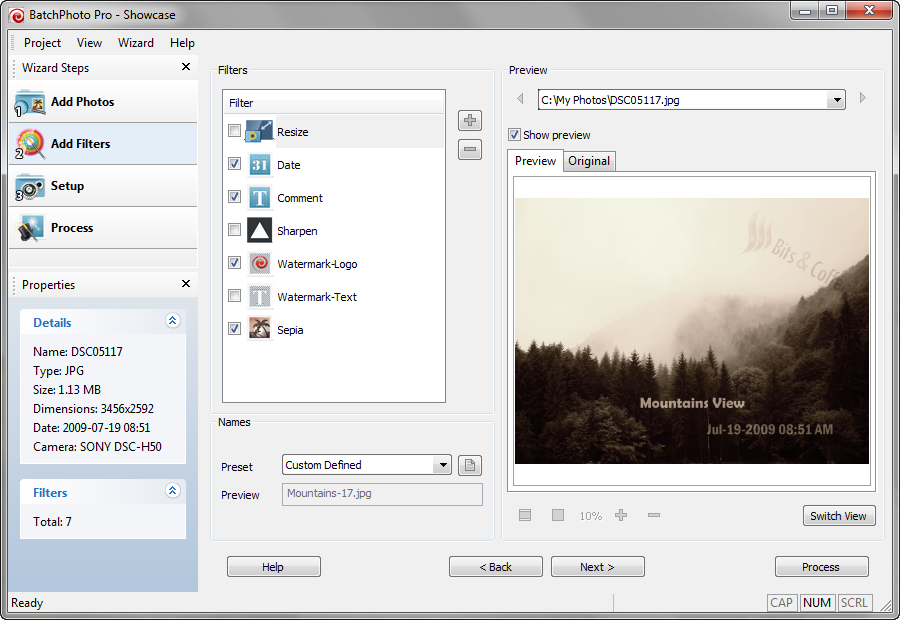This screenshot has width=900, height=620.
Task: Zoom out of the preview
Action: tap(654, 515)
